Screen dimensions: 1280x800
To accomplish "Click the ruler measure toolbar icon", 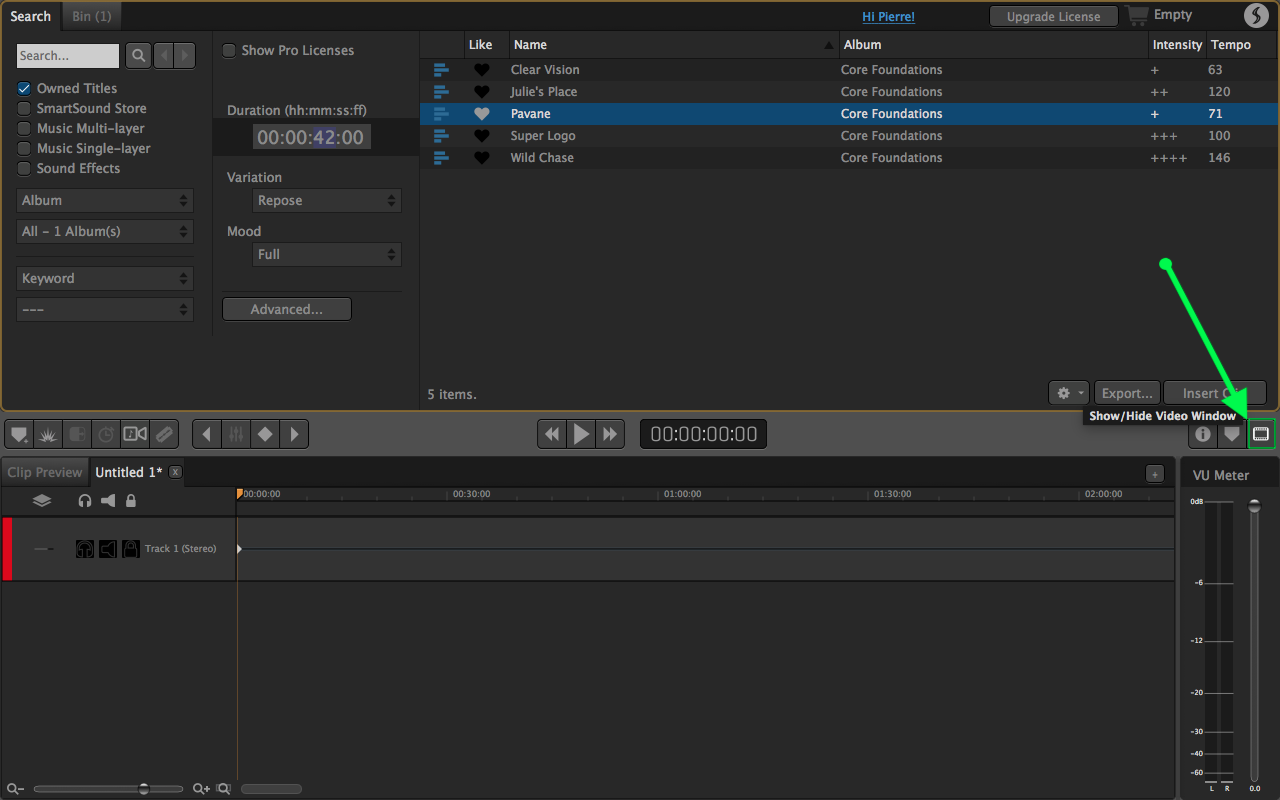I will coord(164,434).
